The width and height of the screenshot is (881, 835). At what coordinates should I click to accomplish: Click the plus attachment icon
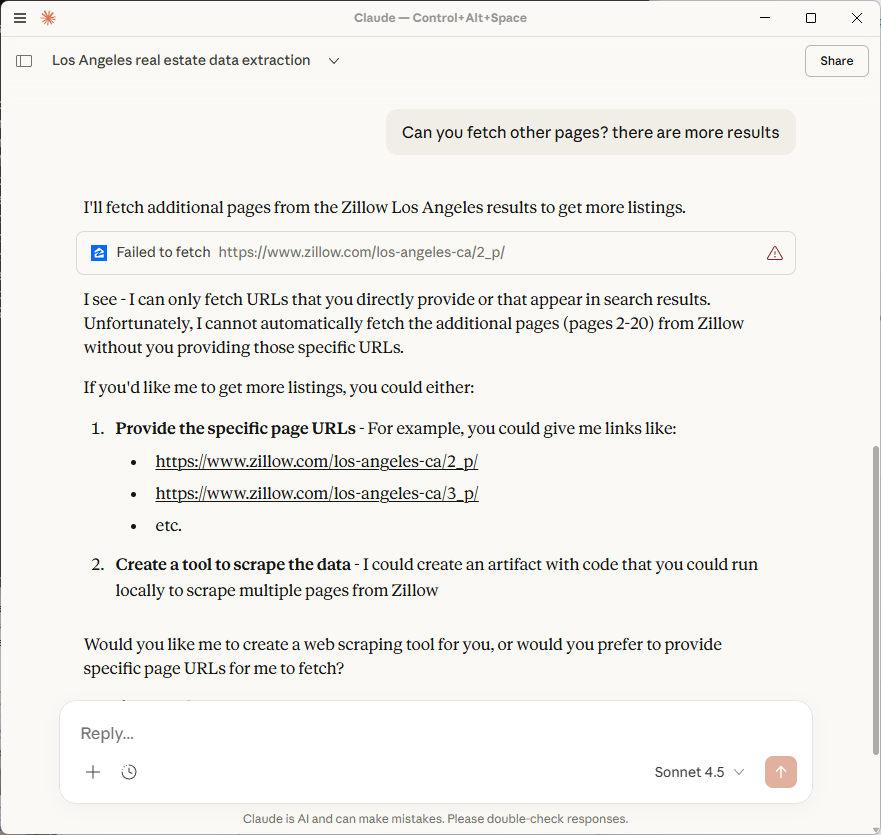pyautogui.click(x=93, y=772)
